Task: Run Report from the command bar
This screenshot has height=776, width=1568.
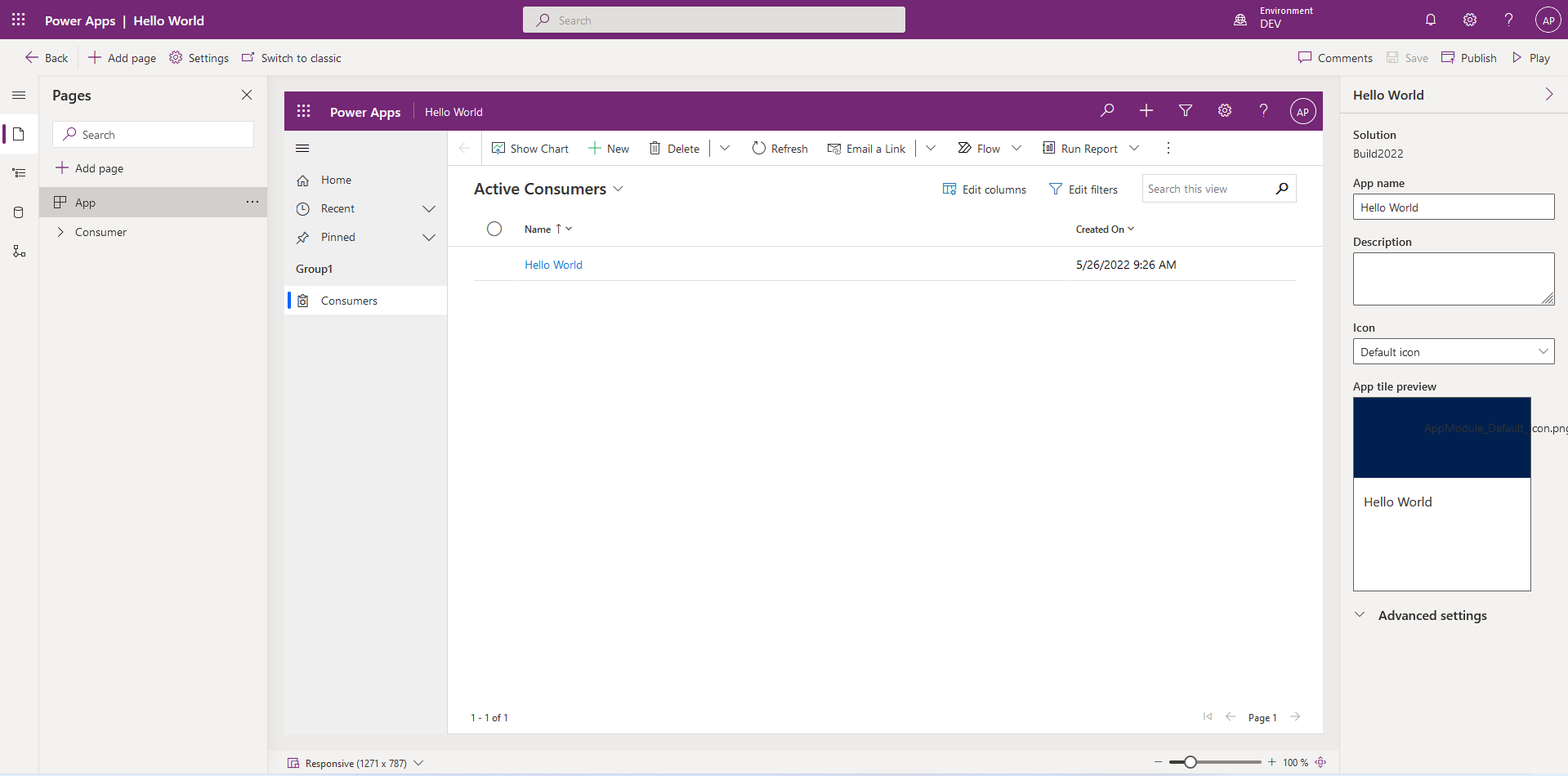Action: coord(1083,148)
